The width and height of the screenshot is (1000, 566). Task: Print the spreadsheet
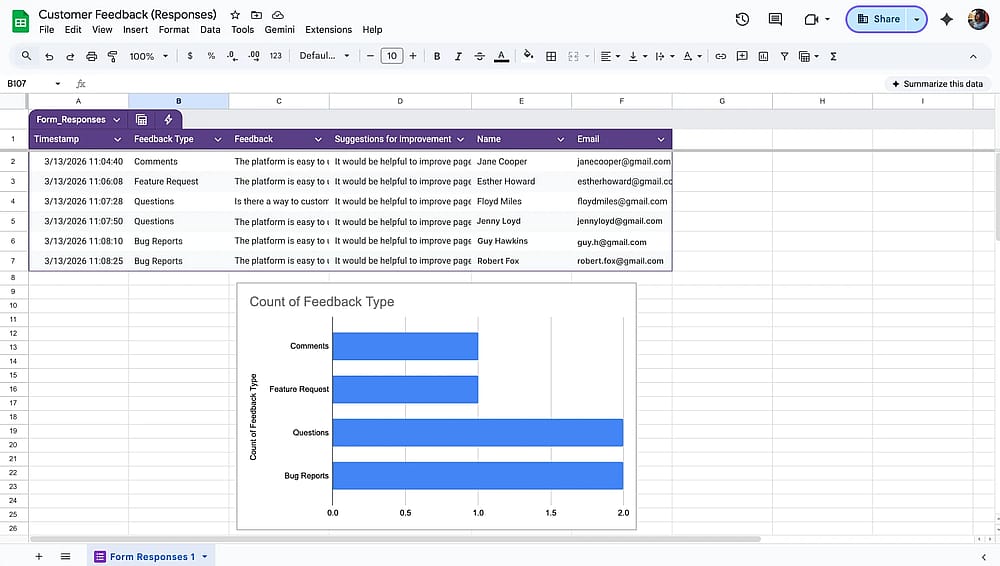click(x=91, y=56)
